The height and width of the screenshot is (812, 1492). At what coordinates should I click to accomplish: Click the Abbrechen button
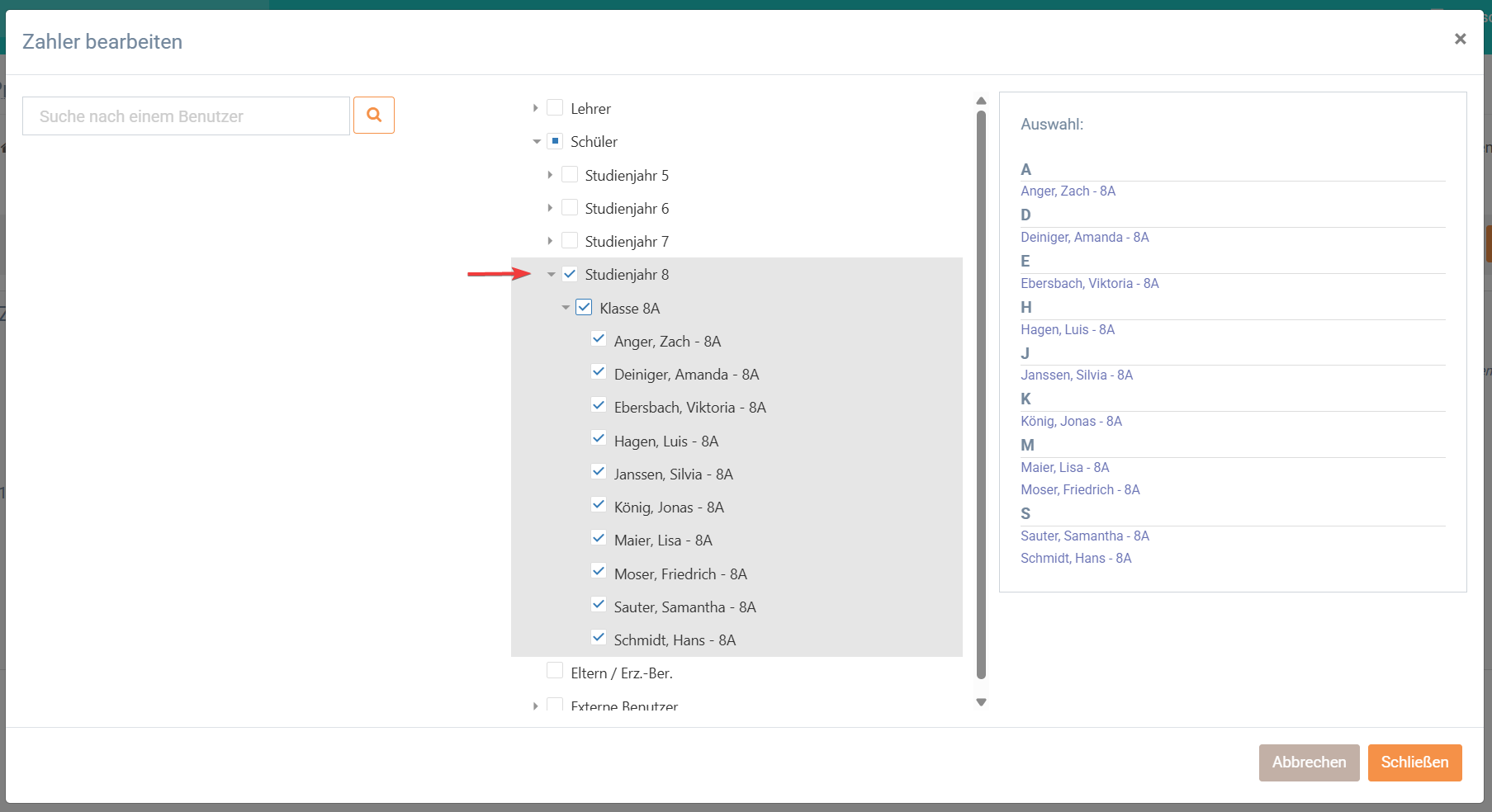(1309, 762)
